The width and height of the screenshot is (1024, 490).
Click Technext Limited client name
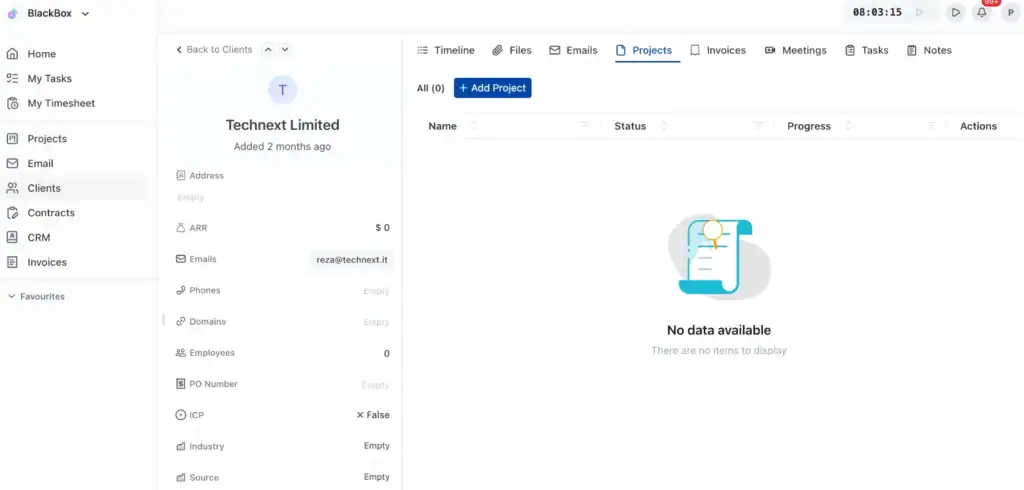click(x=283, y=125)
